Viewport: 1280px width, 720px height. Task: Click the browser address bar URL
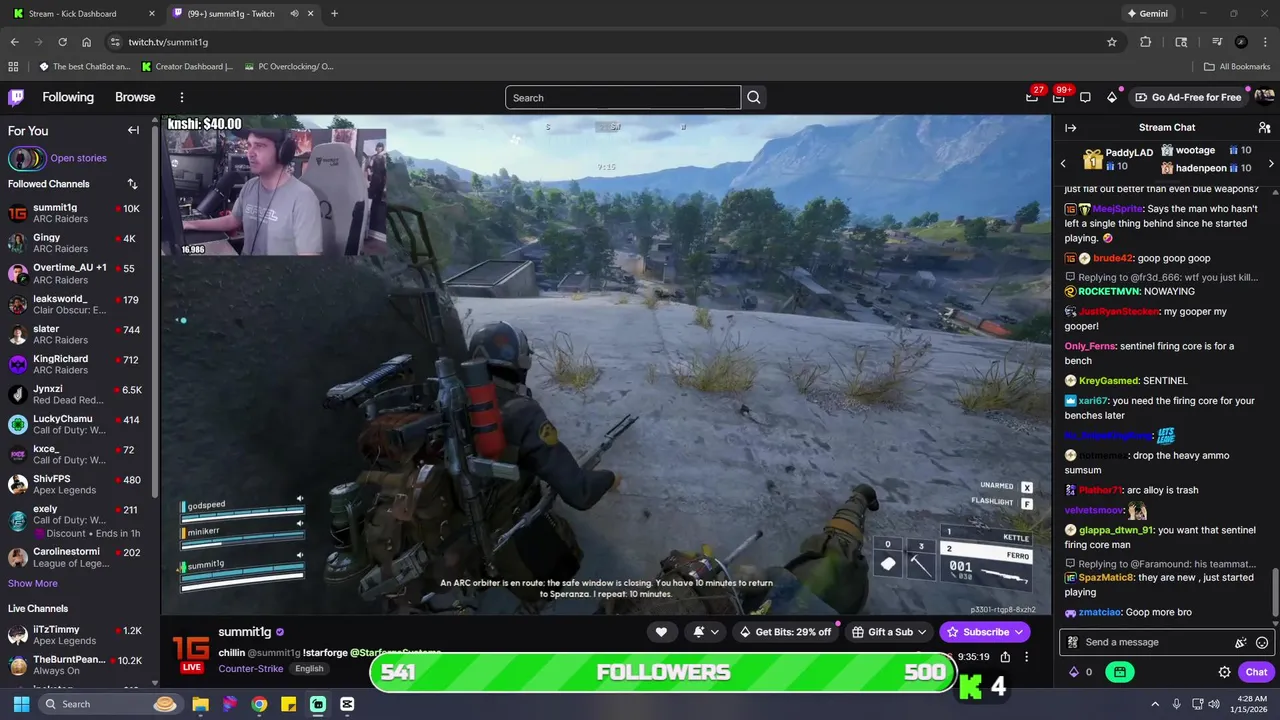[x=168, y=42]
